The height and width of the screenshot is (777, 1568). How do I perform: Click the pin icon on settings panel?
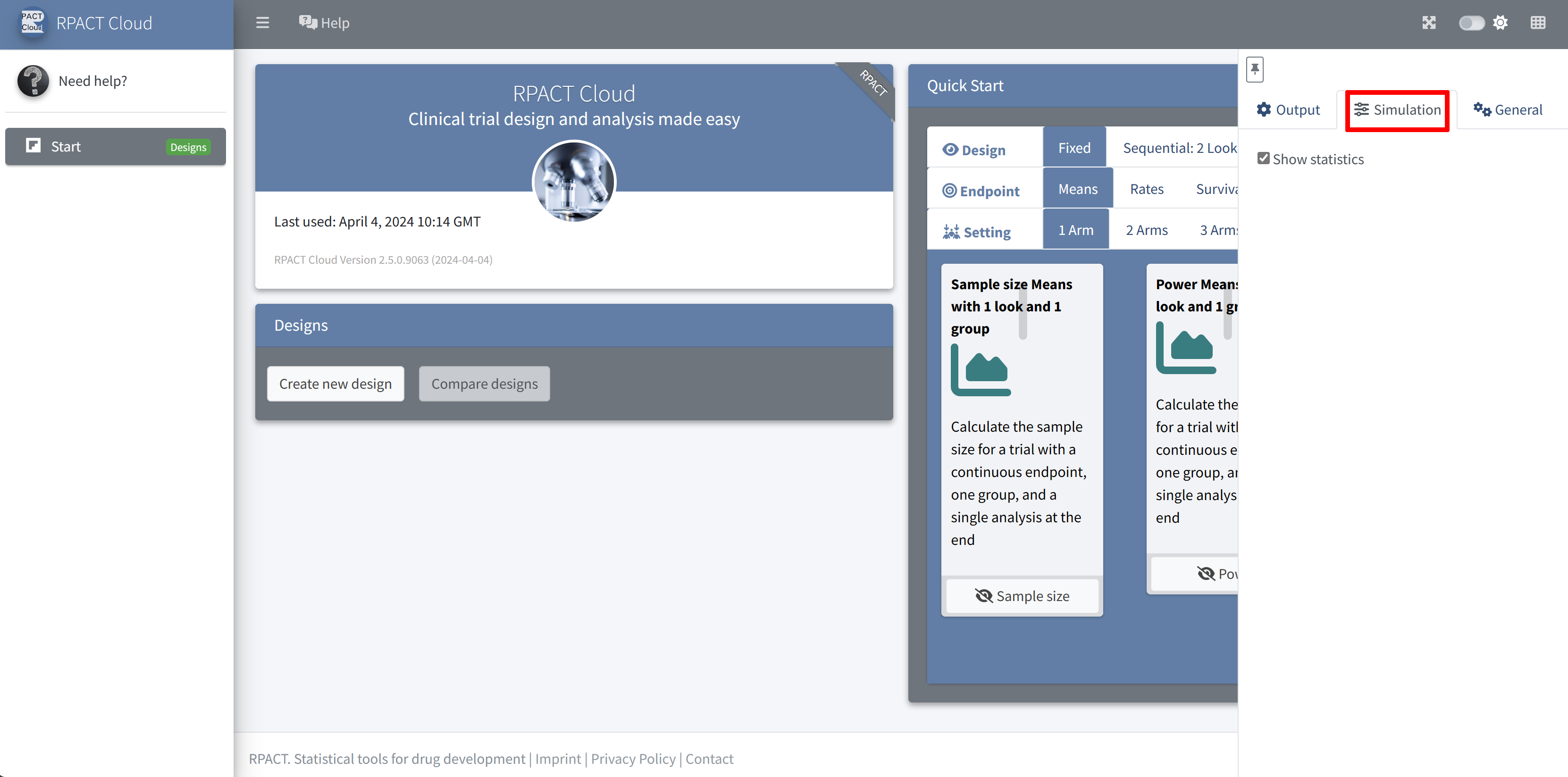(x=1255, y=69)
